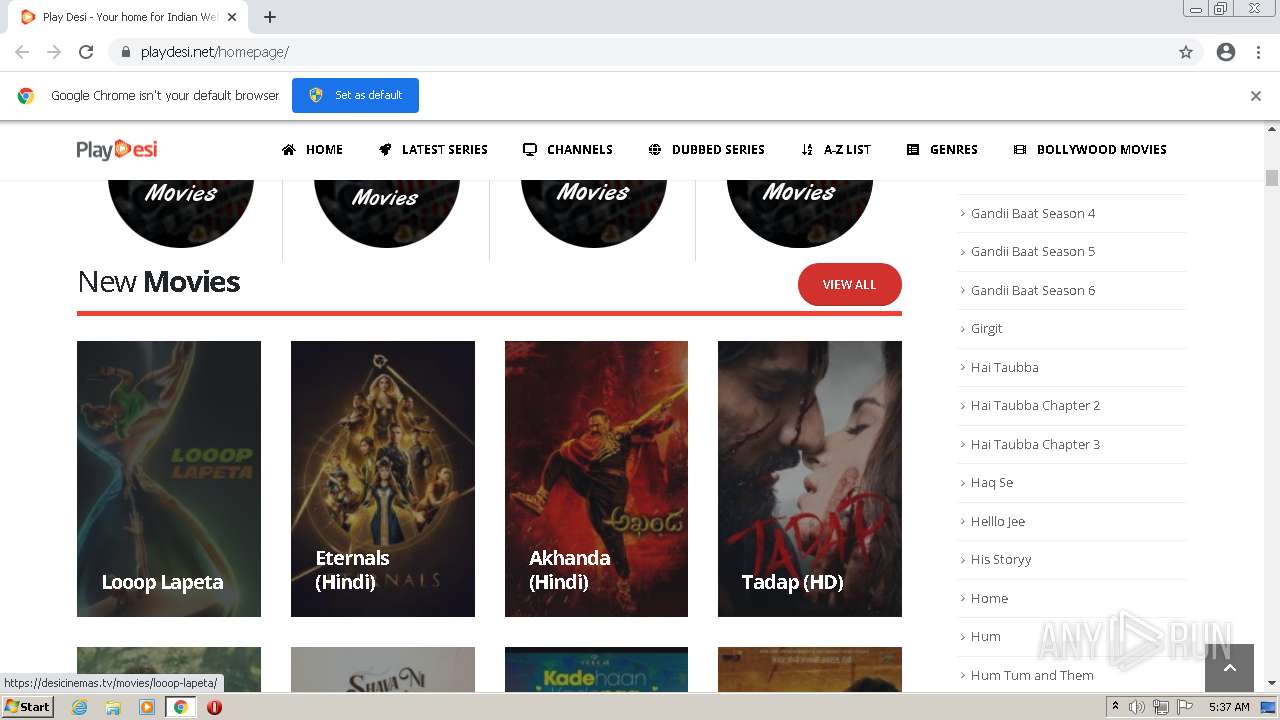Open the HOME menu item
Viewport: 1280px width, 720px height.
click(312, 149)
